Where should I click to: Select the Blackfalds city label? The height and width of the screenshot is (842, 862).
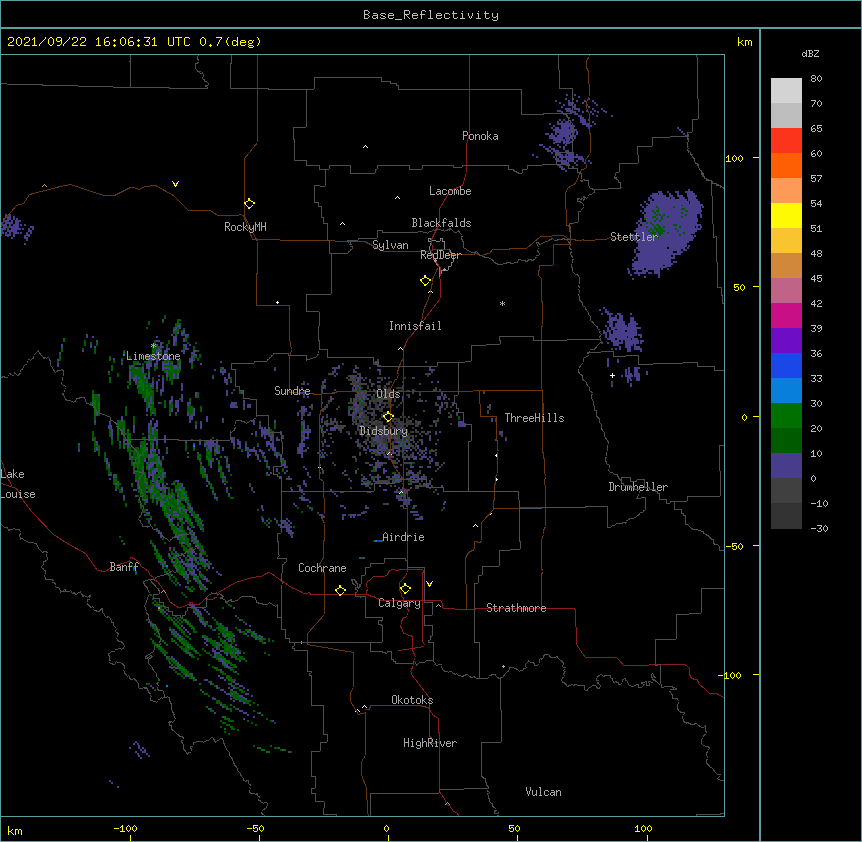point(441,223)
